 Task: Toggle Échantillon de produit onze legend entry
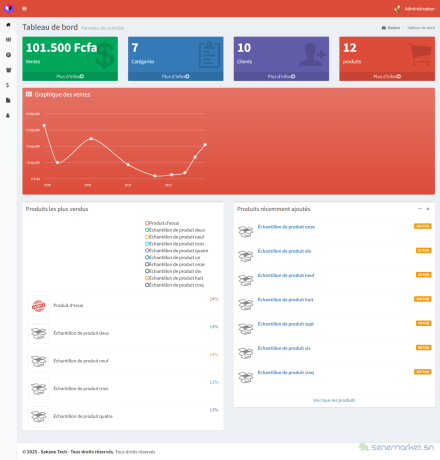pos(175,264)
